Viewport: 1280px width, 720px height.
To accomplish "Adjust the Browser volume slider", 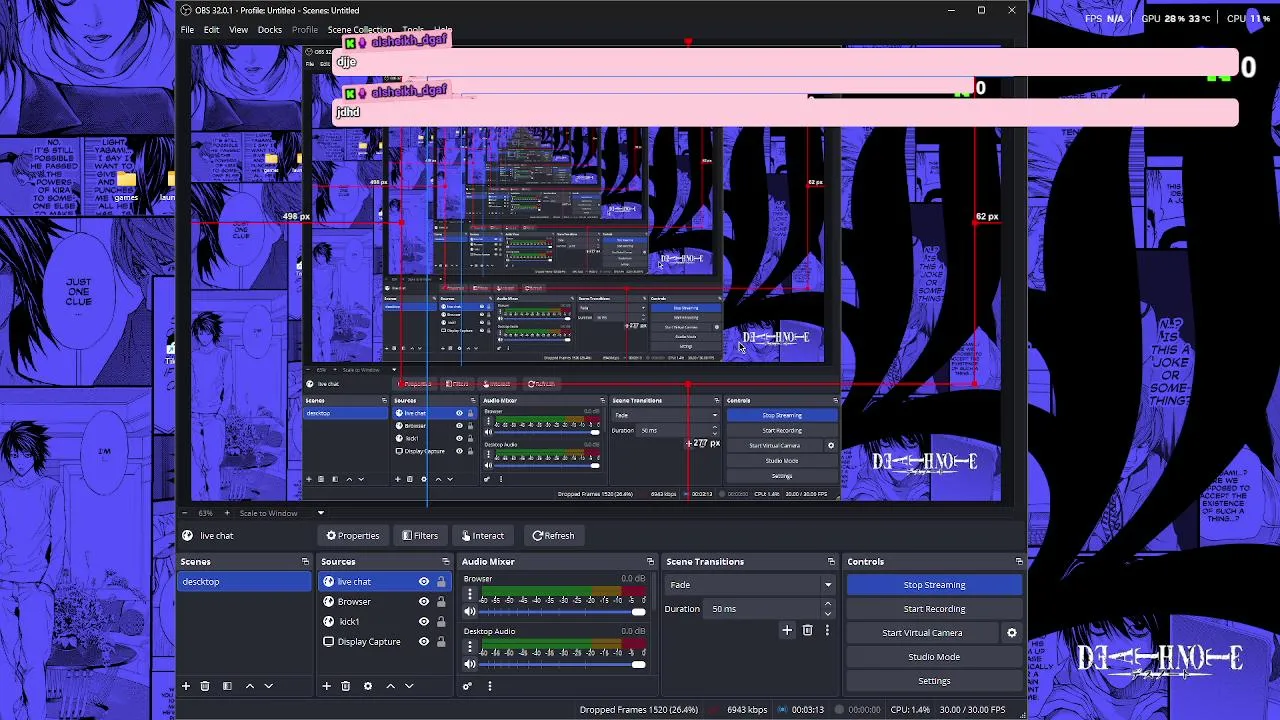I will point(562,612).
